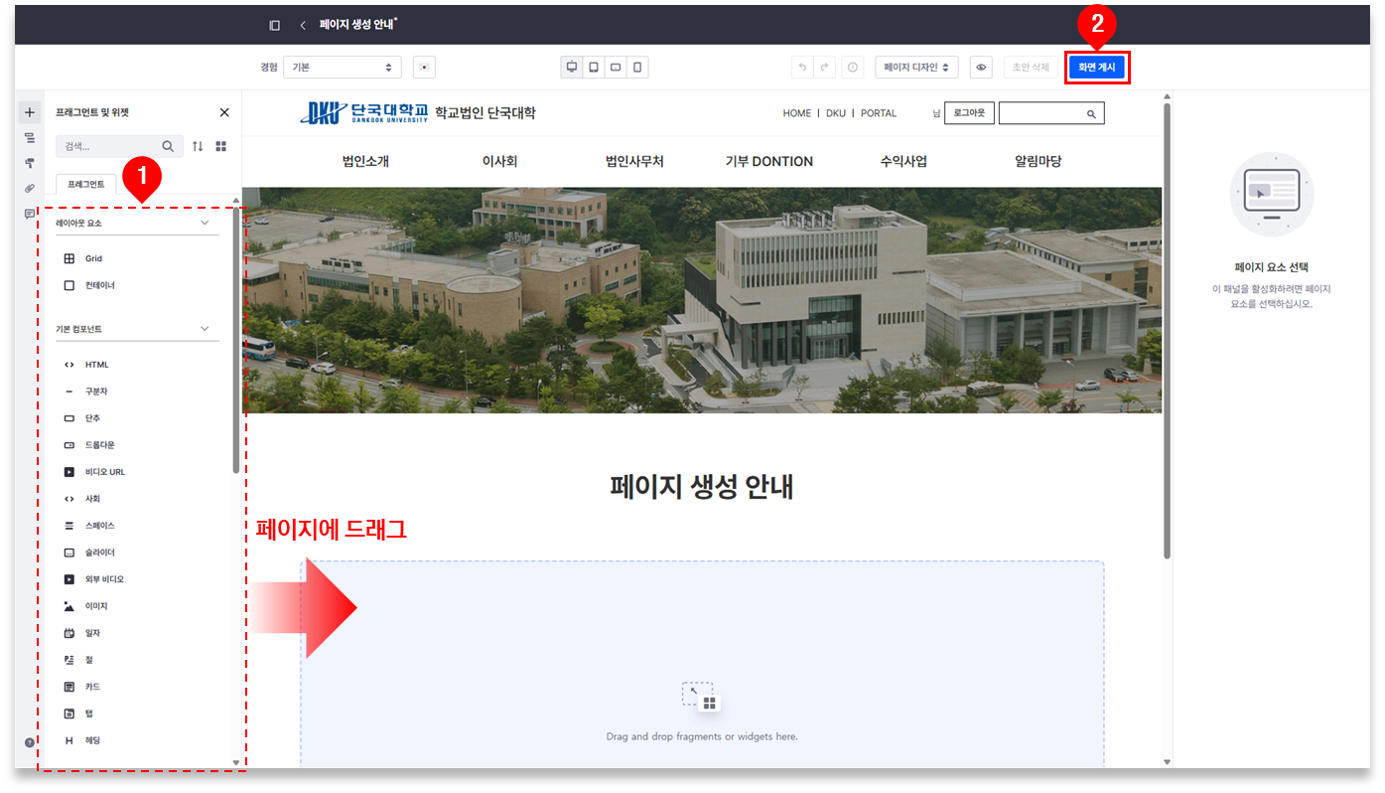The image size is (1385, 793).
Task: Open history clock icon in toolbar
Action: [x=852, y=67]
